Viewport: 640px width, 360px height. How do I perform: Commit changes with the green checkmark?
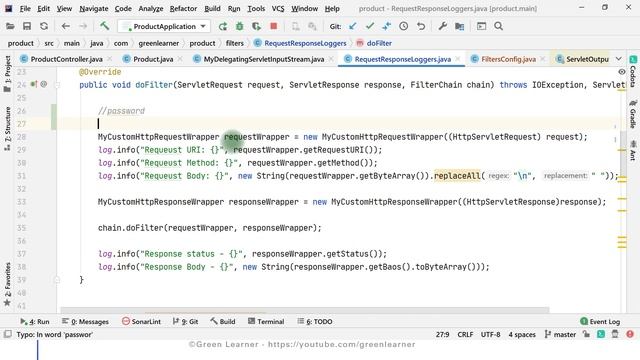(x=370, y=27)
